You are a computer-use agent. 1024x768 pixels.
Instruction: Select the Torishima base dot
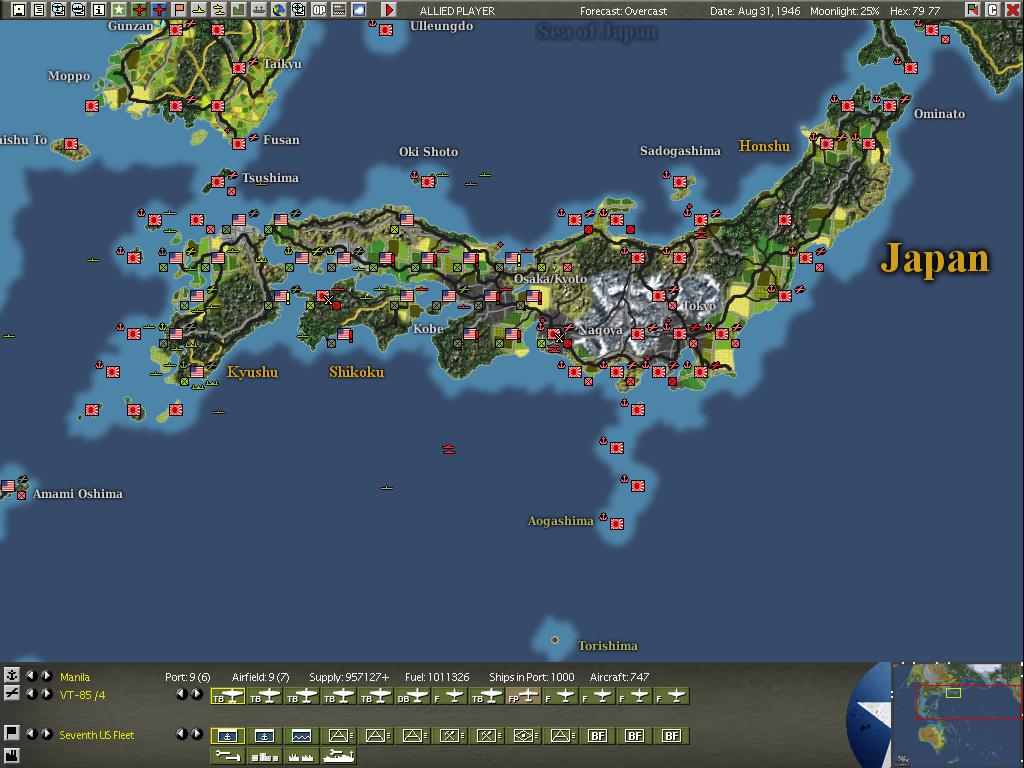point(554,640)
